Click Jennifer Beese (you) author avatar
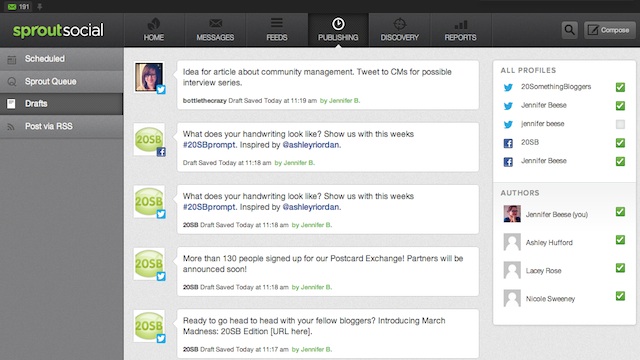Image resolution: width=640 pixels, height=360 pixels. (512, 214)
